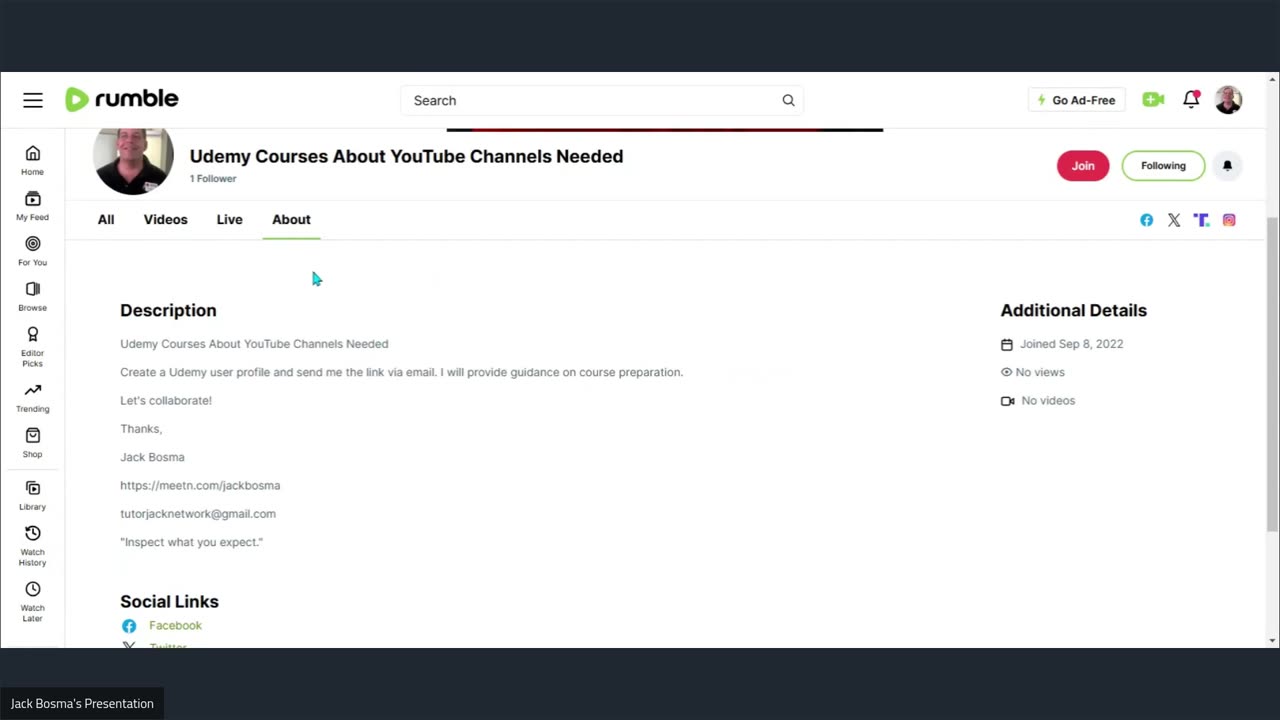Click the meetn.com/jackbosma link text
Viewport: 1280px width, 720px height.
200,485
